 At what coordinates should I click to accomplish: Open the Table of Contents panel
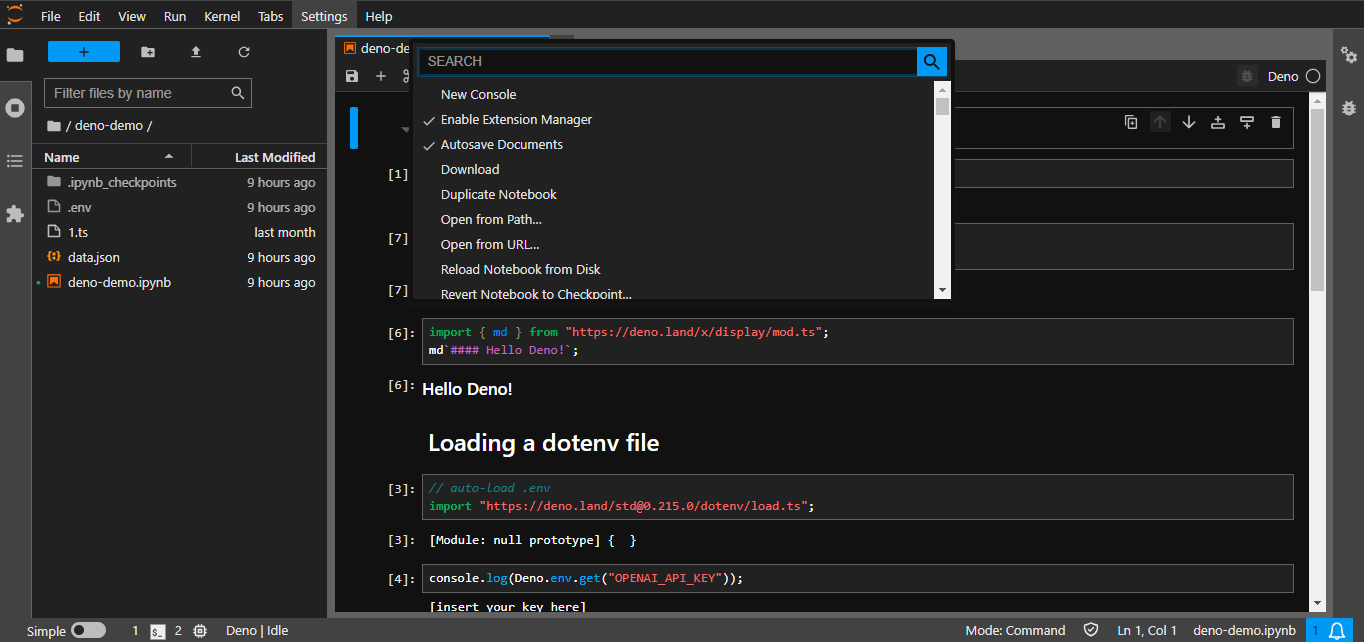click(15, 161)
